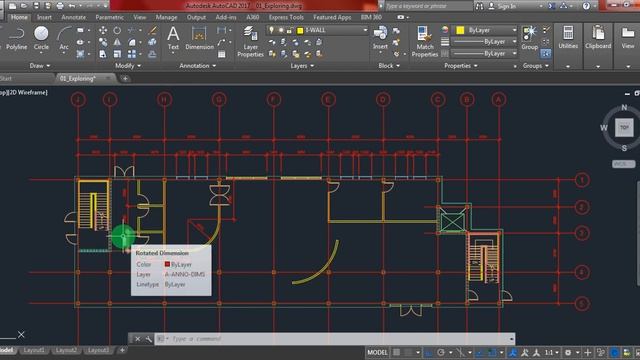Toggle the layer freeze sun icon
The height and width of the screenshot is (360, 640).
click(281, 30)
